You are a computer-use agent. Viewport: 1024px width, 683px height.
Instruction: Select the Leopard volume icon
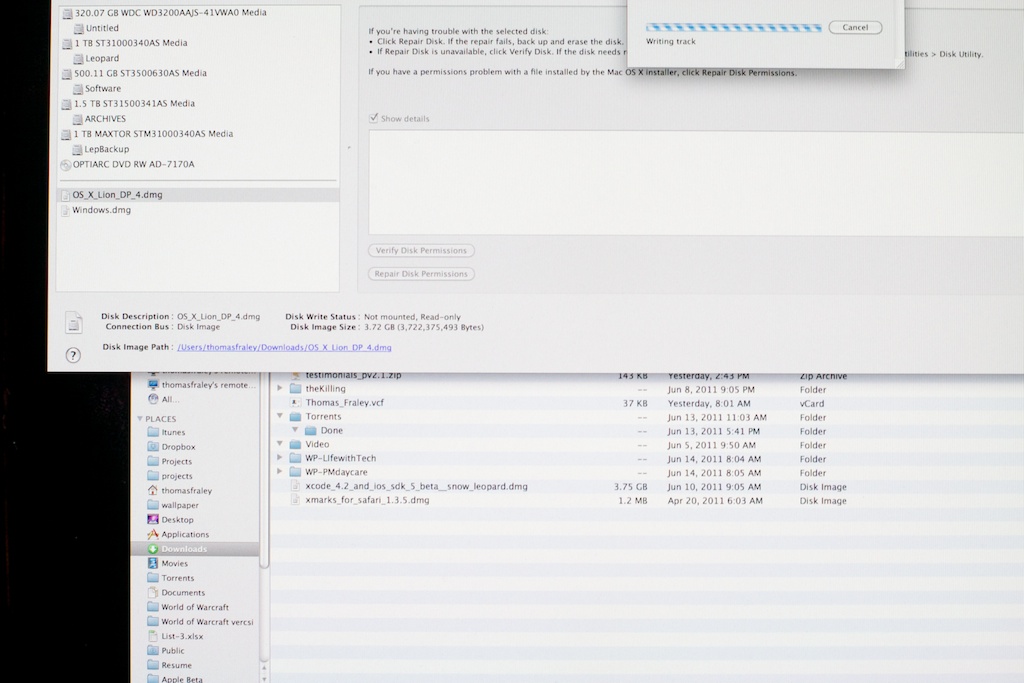(x=78, y=59)
